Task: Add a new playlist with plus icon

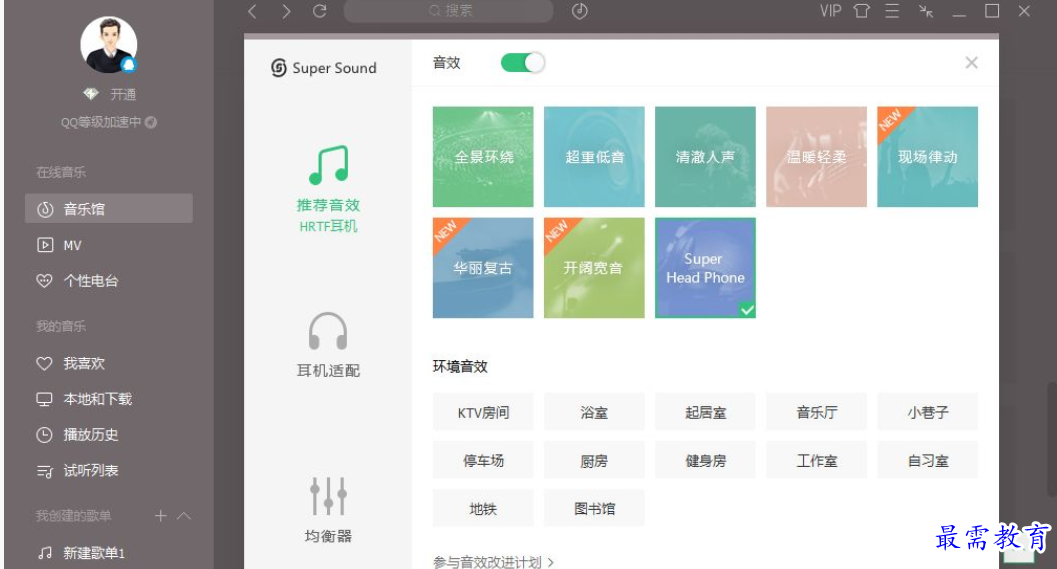Action: coord(160,516)
